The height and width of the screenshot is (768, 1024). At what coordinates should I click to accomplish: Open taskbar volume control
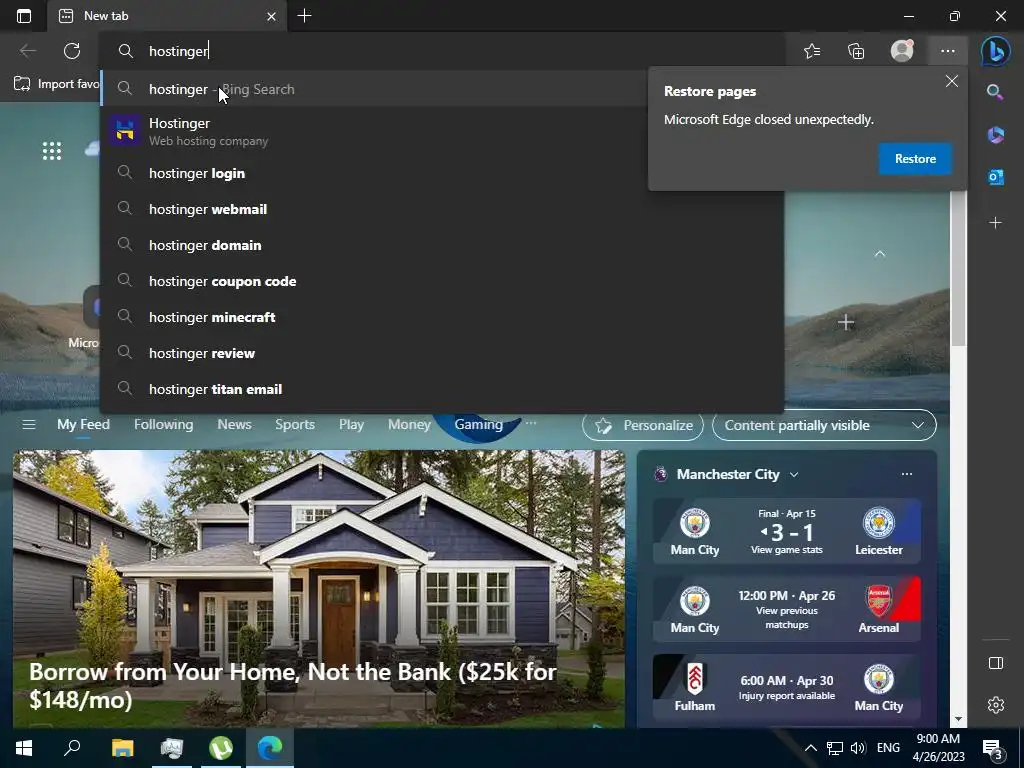pos(858,748)
